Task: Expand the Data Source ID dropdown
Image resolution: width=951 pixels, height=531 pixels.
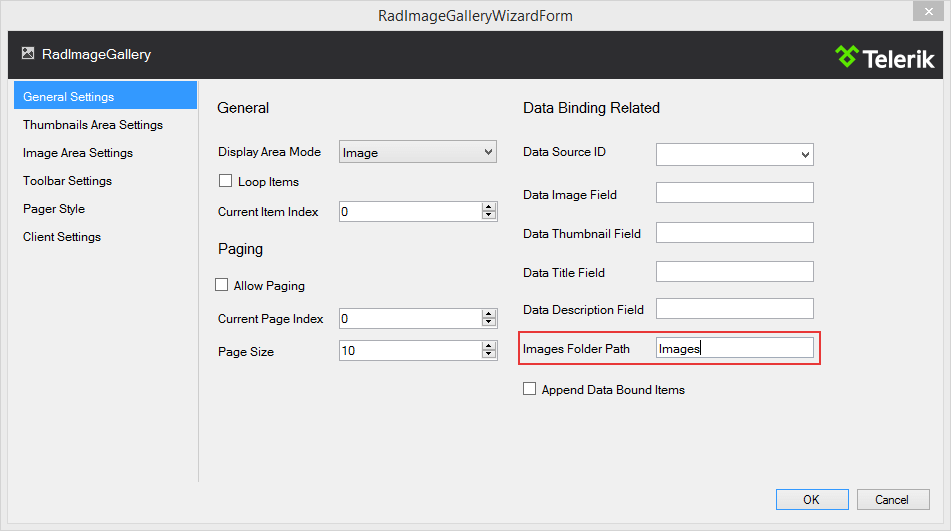Action: (734, 154)
